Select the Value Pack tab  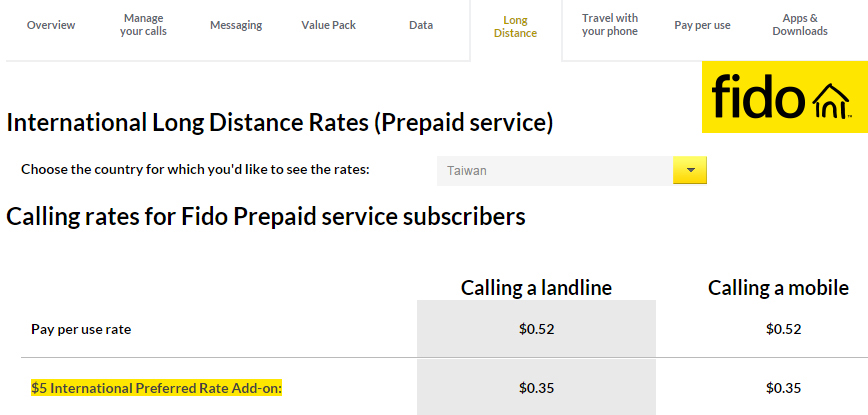[x=328, y=25]
